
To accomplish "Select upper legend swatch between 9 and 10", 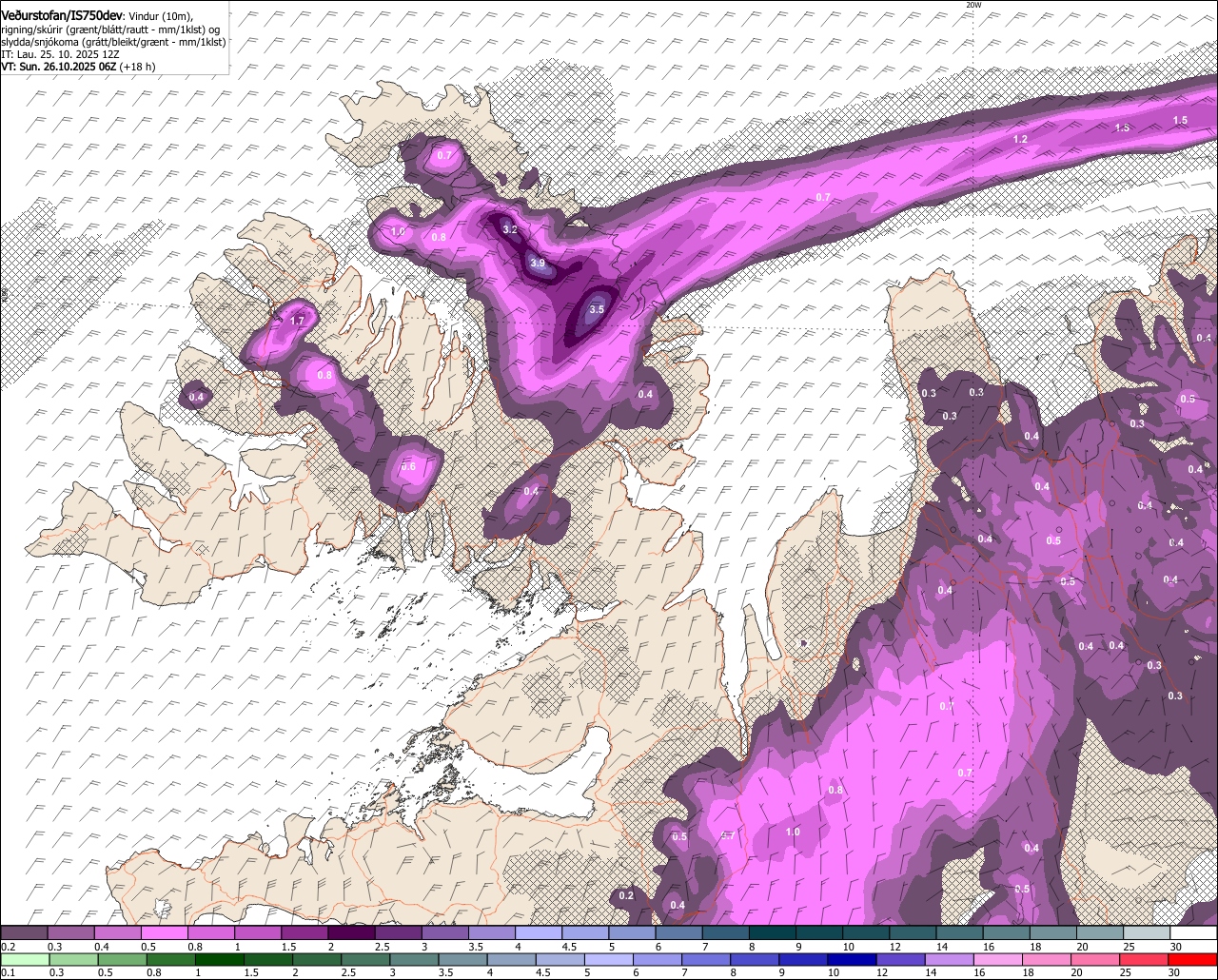I will pos(819,933).
